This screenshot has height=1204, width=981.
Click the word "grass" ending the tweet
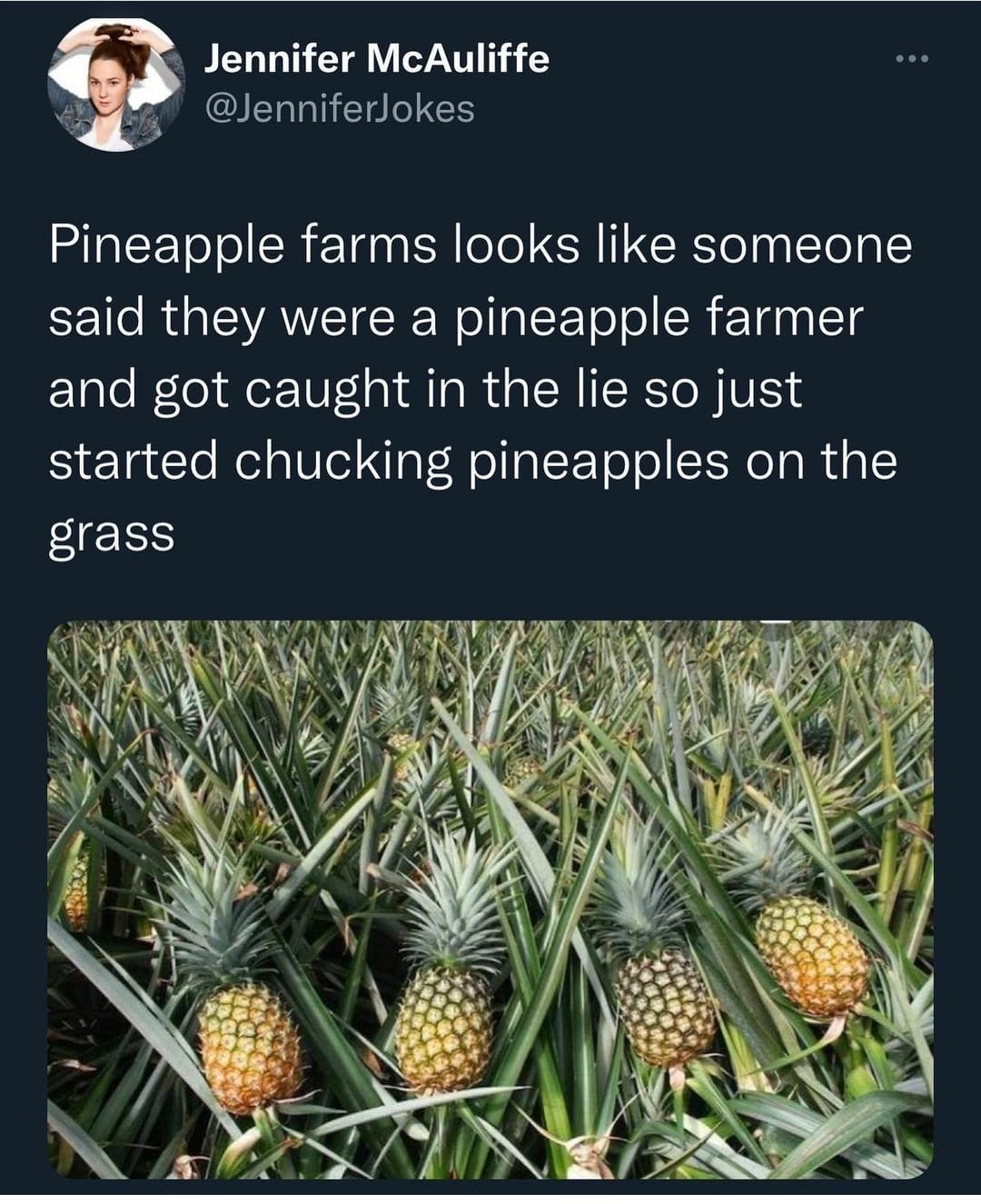click(x=111, y=532)
